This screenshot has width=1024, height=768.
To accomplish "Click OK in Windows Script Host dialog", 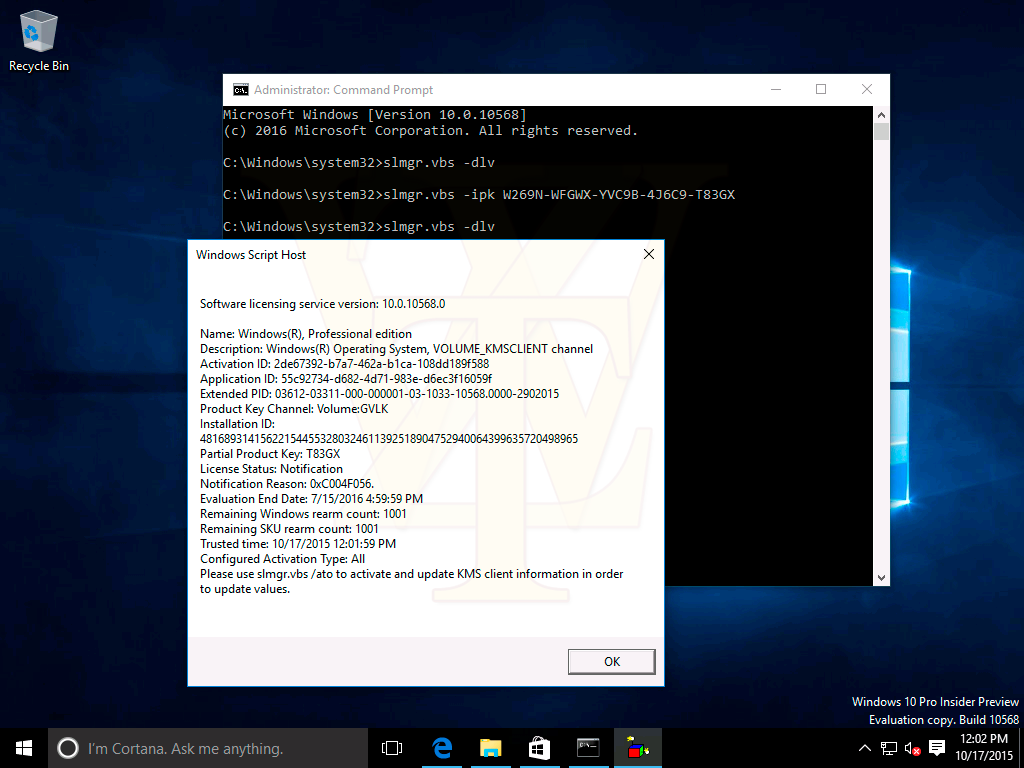I will (611, 661).
